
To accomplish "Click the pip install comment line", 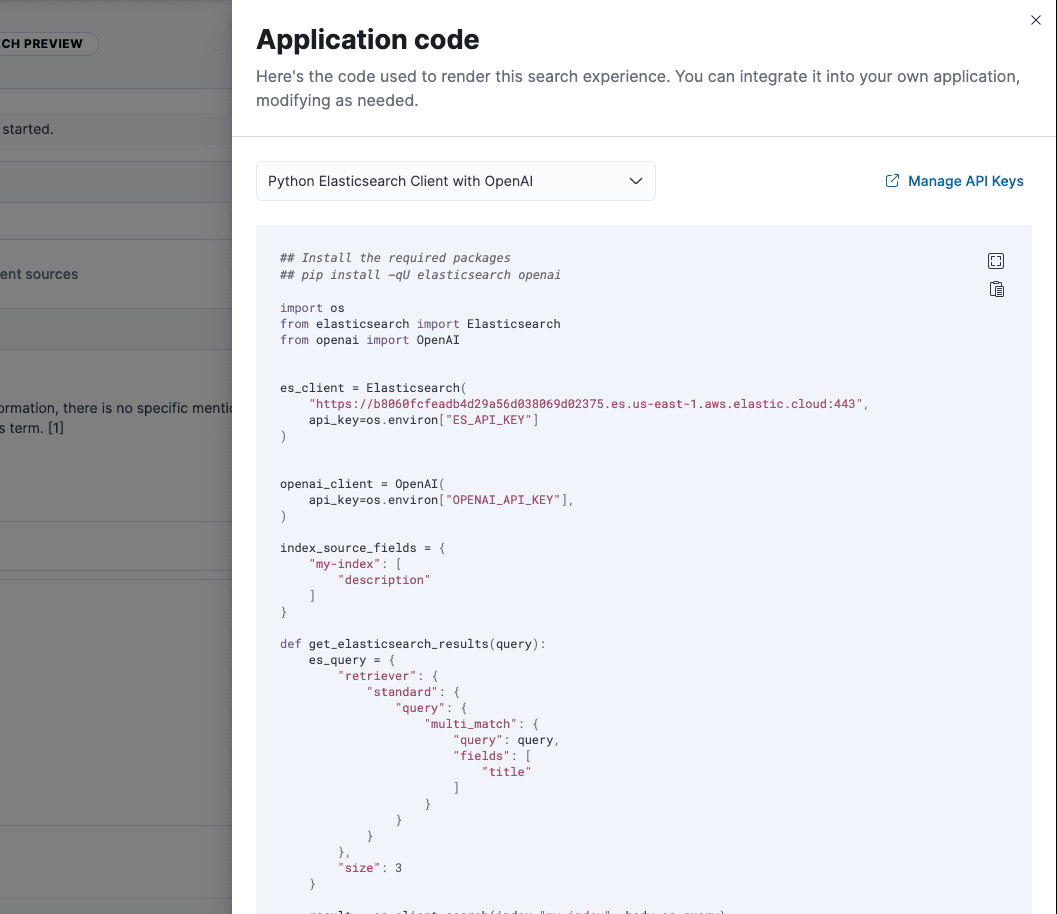I will [420, 274].
